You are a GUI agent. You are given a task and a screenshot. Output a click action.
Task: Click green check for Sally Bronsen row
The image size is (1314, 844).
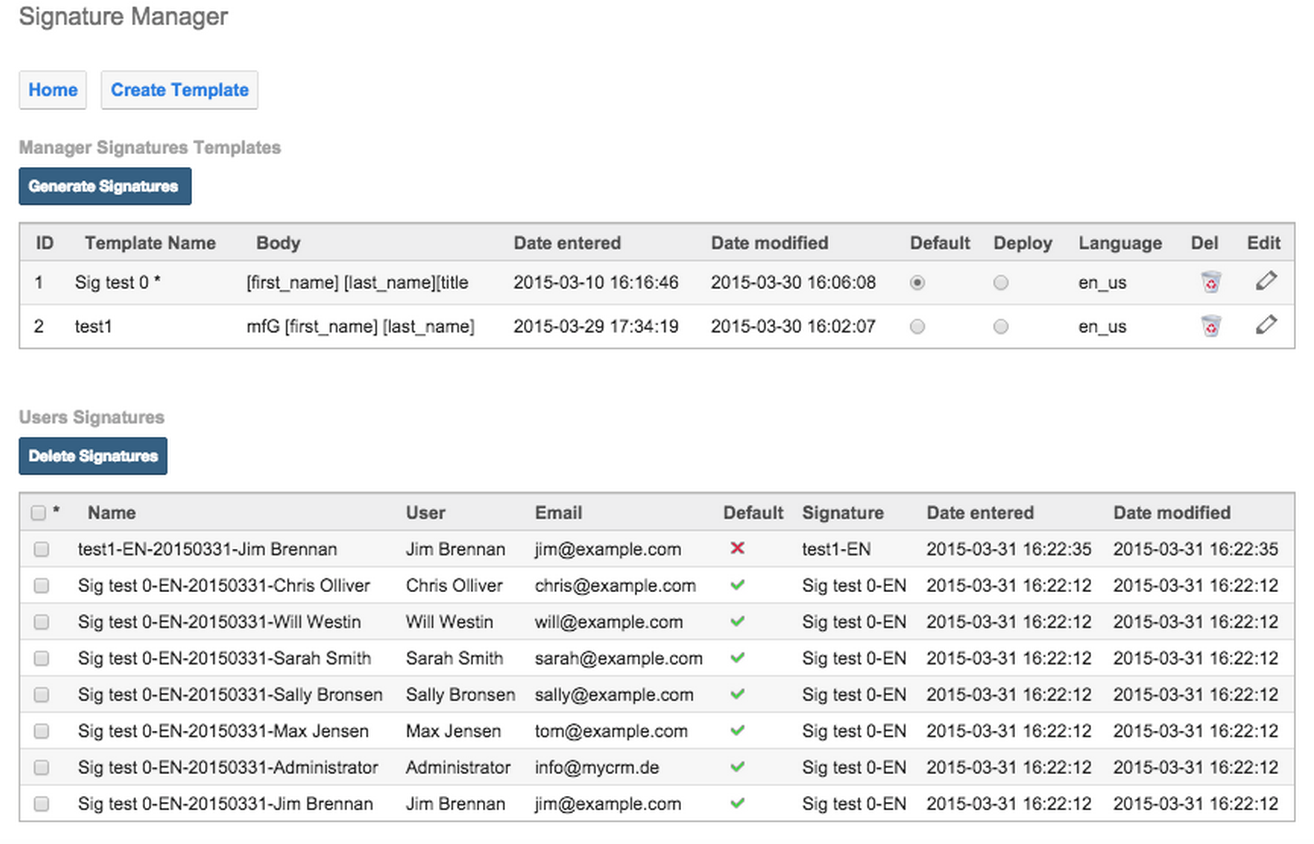738,694
